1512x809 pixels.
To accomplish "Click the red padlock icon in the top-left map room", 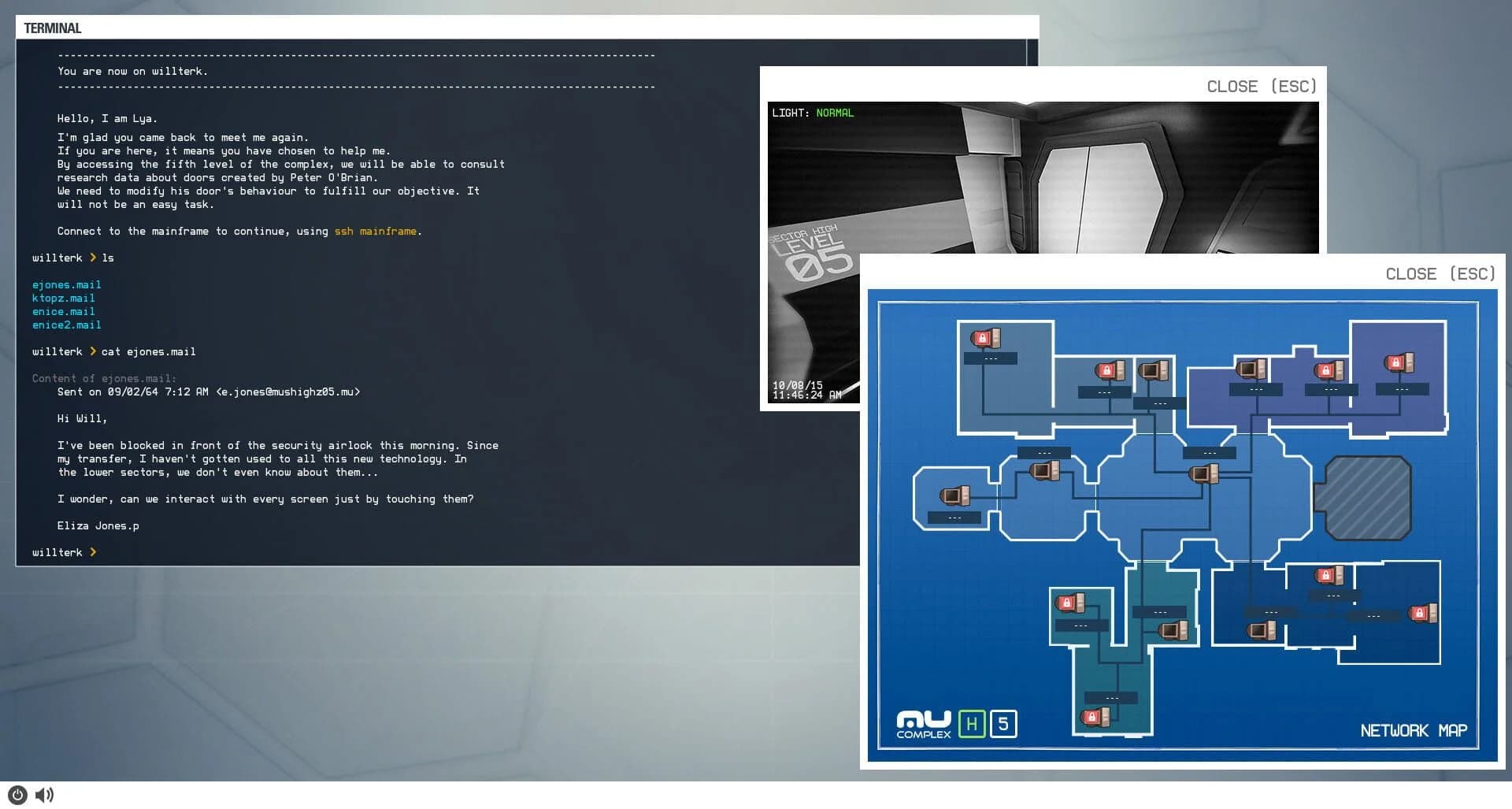I will 984,337.
